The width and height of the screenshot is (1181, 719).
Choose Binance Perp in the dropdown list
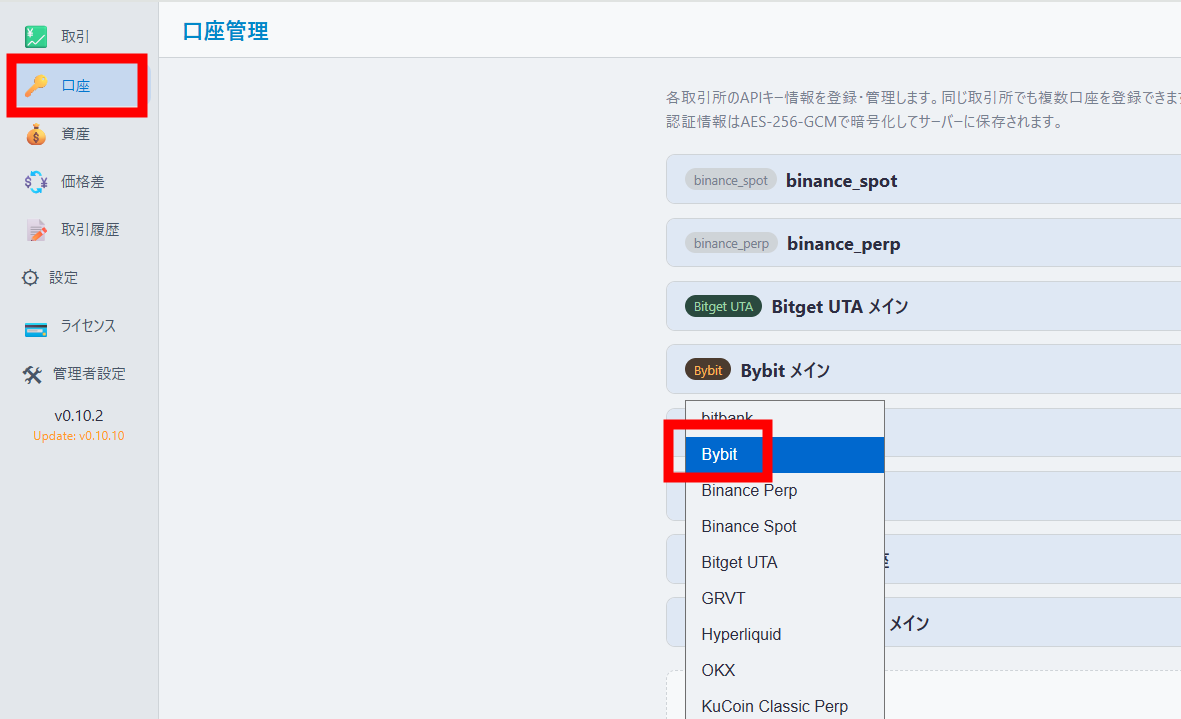pyautogui.click(x=749, y=490)
